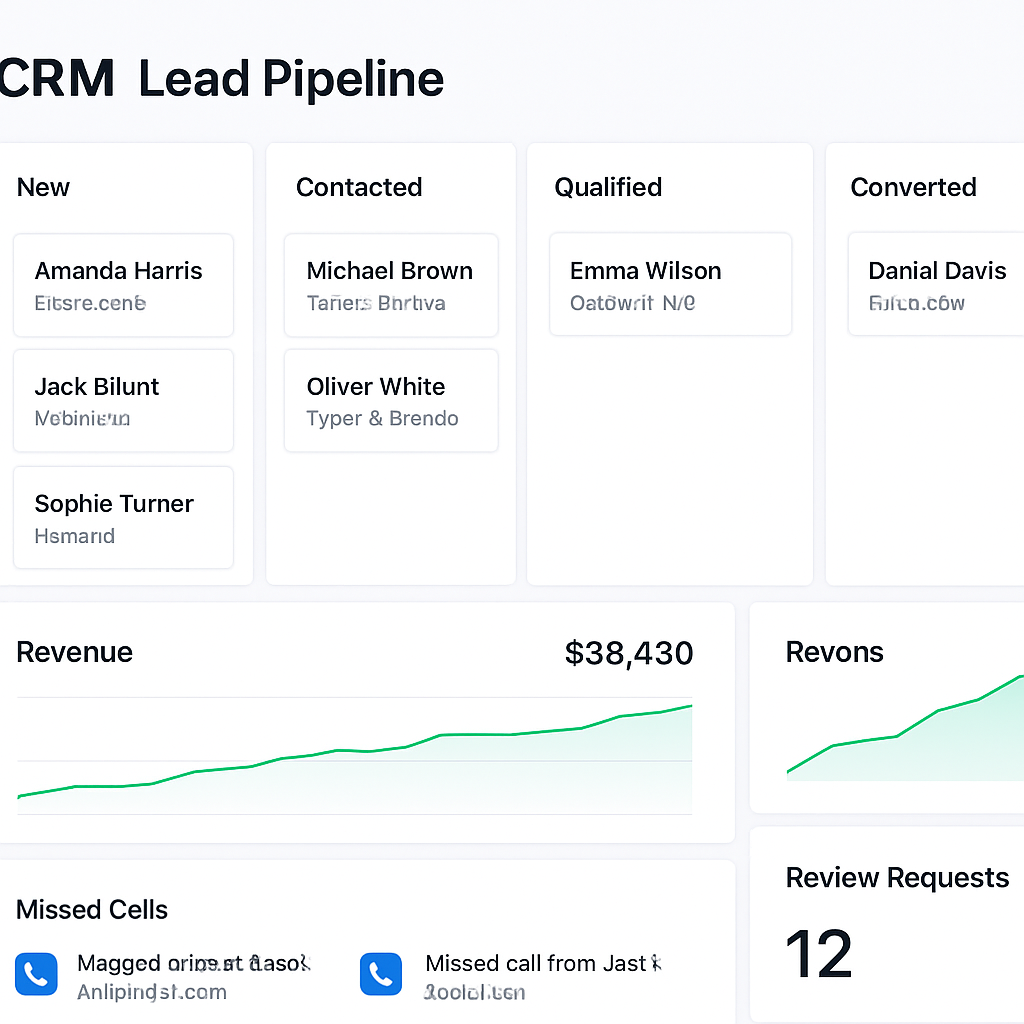Click the CRM Lead Pipeline title
The height and width of the screenshot is (1024, 1024).
[221, 79]
